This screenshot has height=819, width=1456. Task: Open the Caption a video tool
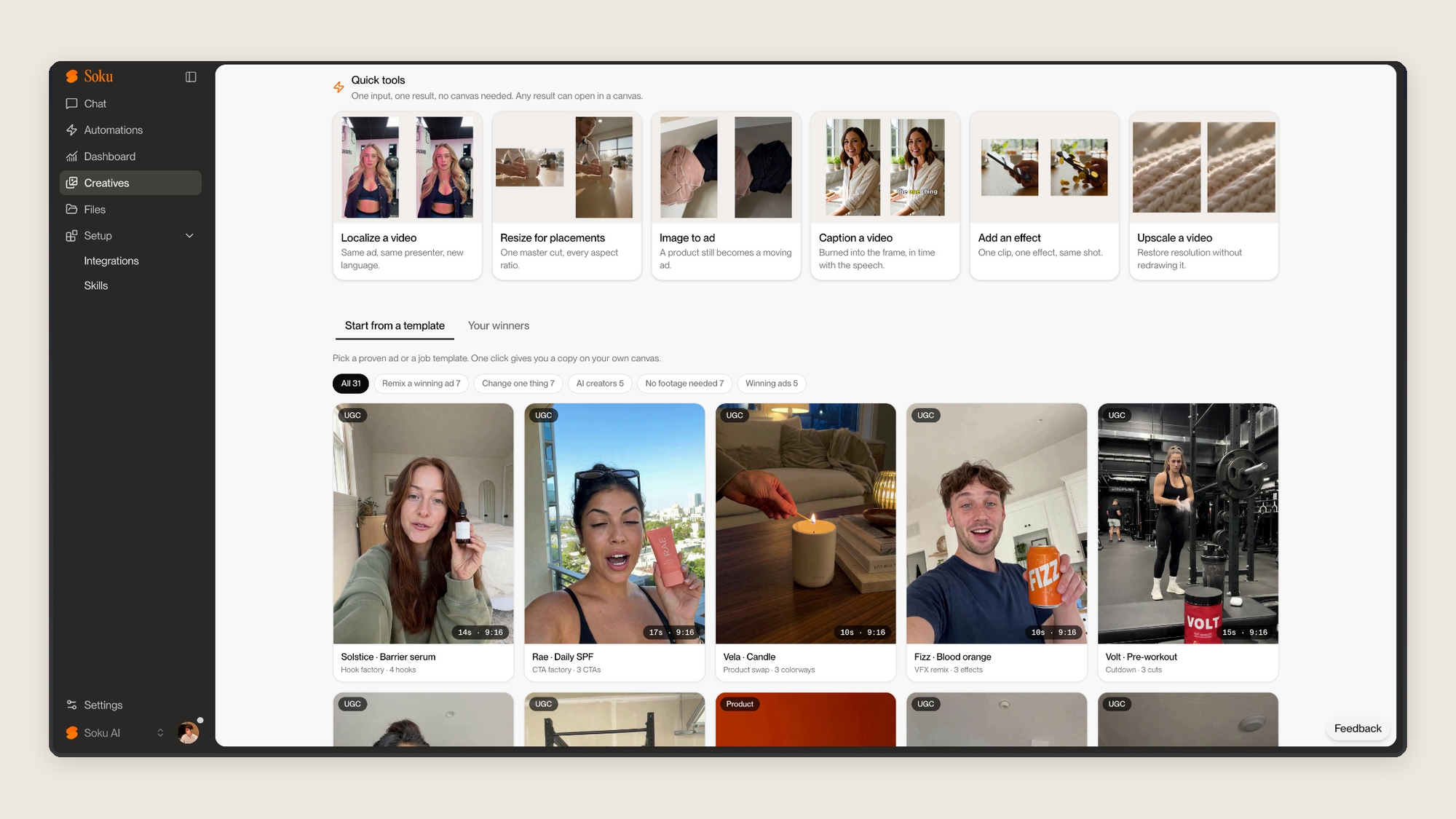(x=885, y=195)
